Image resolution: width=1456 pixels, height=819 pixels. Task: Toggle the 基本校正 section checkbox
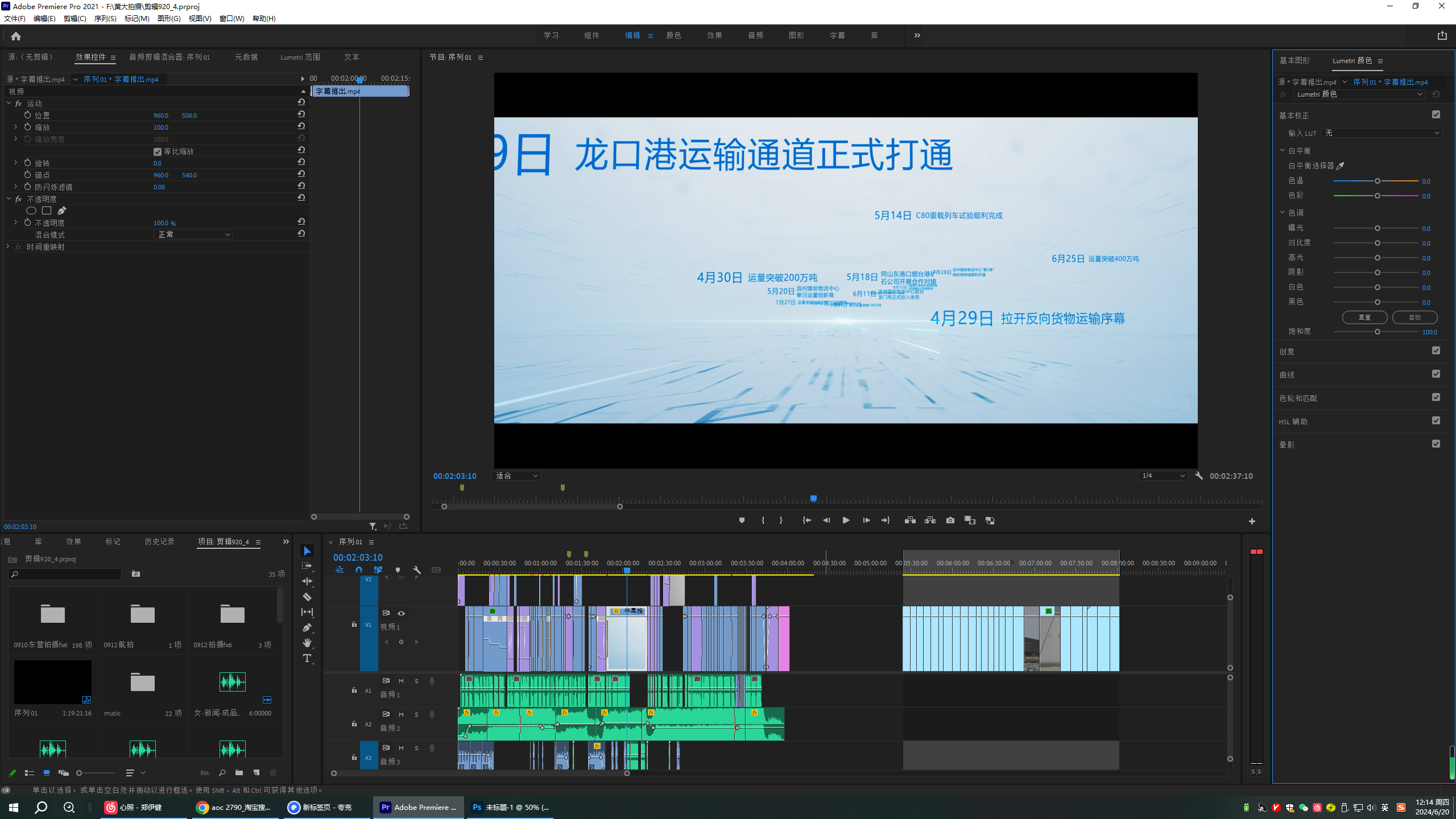1436,114
